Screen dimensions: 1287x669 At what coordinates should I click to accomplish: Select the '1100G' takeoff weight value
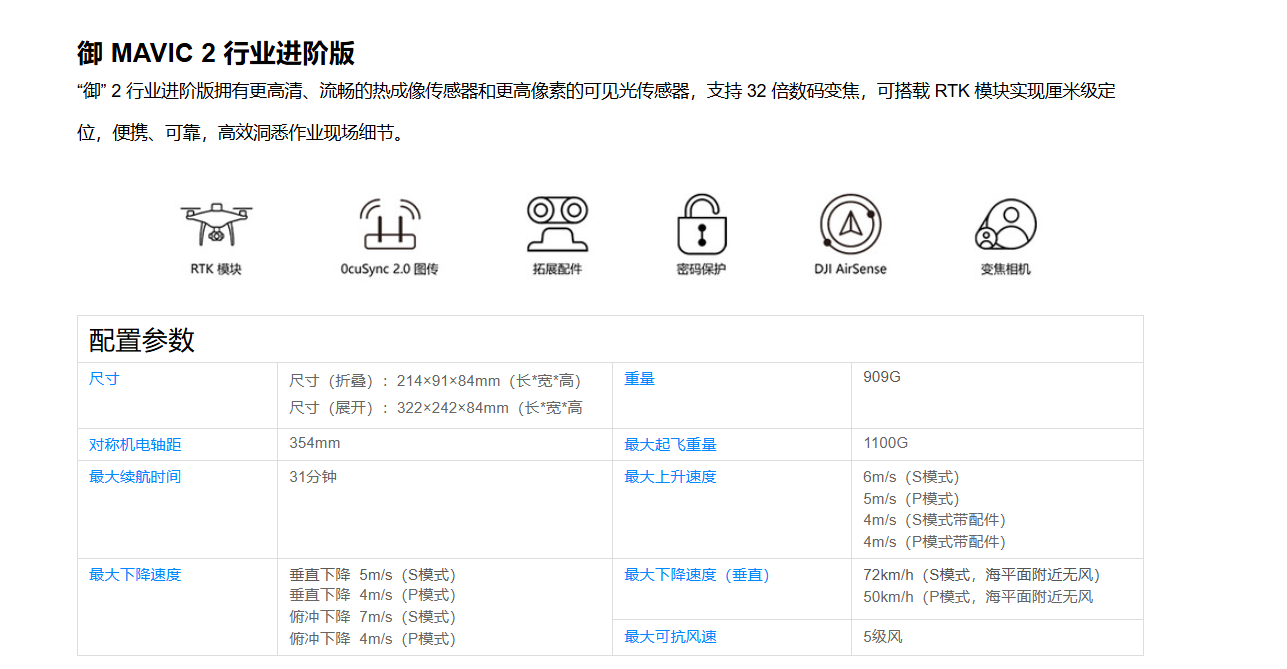click(x=886, y=443)
